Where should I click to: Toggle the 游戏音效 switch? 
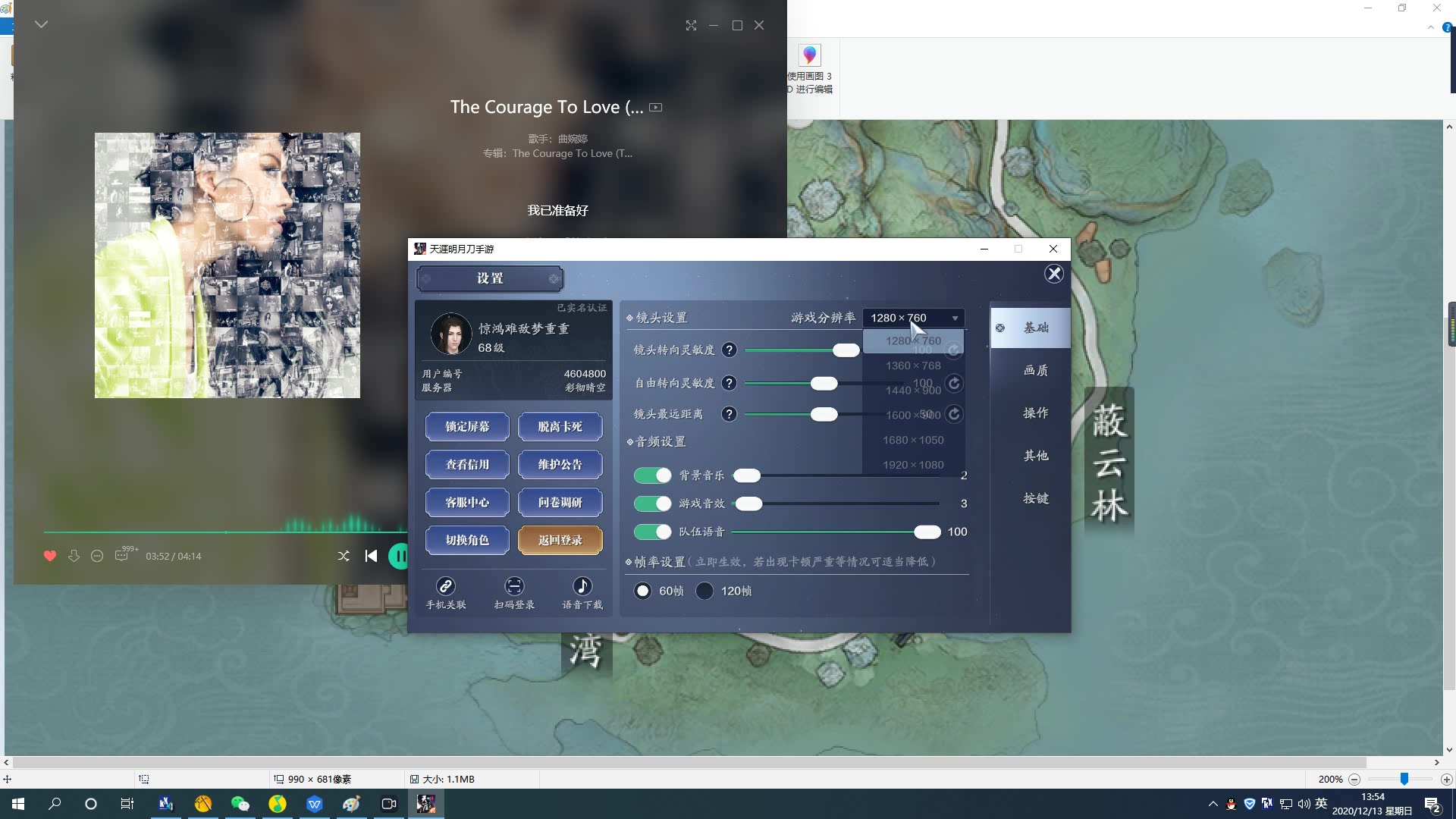click(x=652, y=504)
